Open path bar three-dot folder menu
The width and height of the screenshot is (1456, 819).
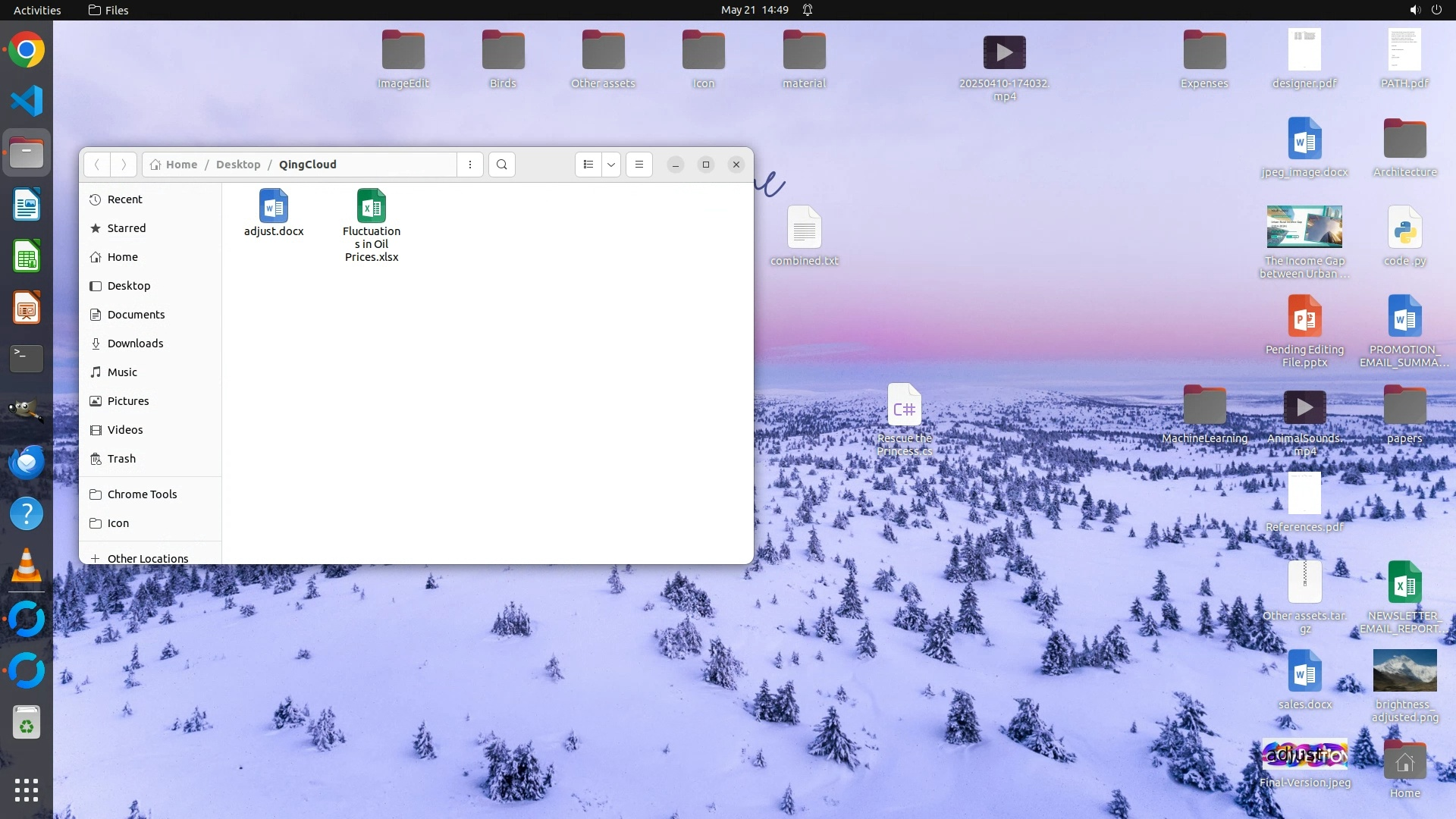pyautogui.click(x=470, y=165)
